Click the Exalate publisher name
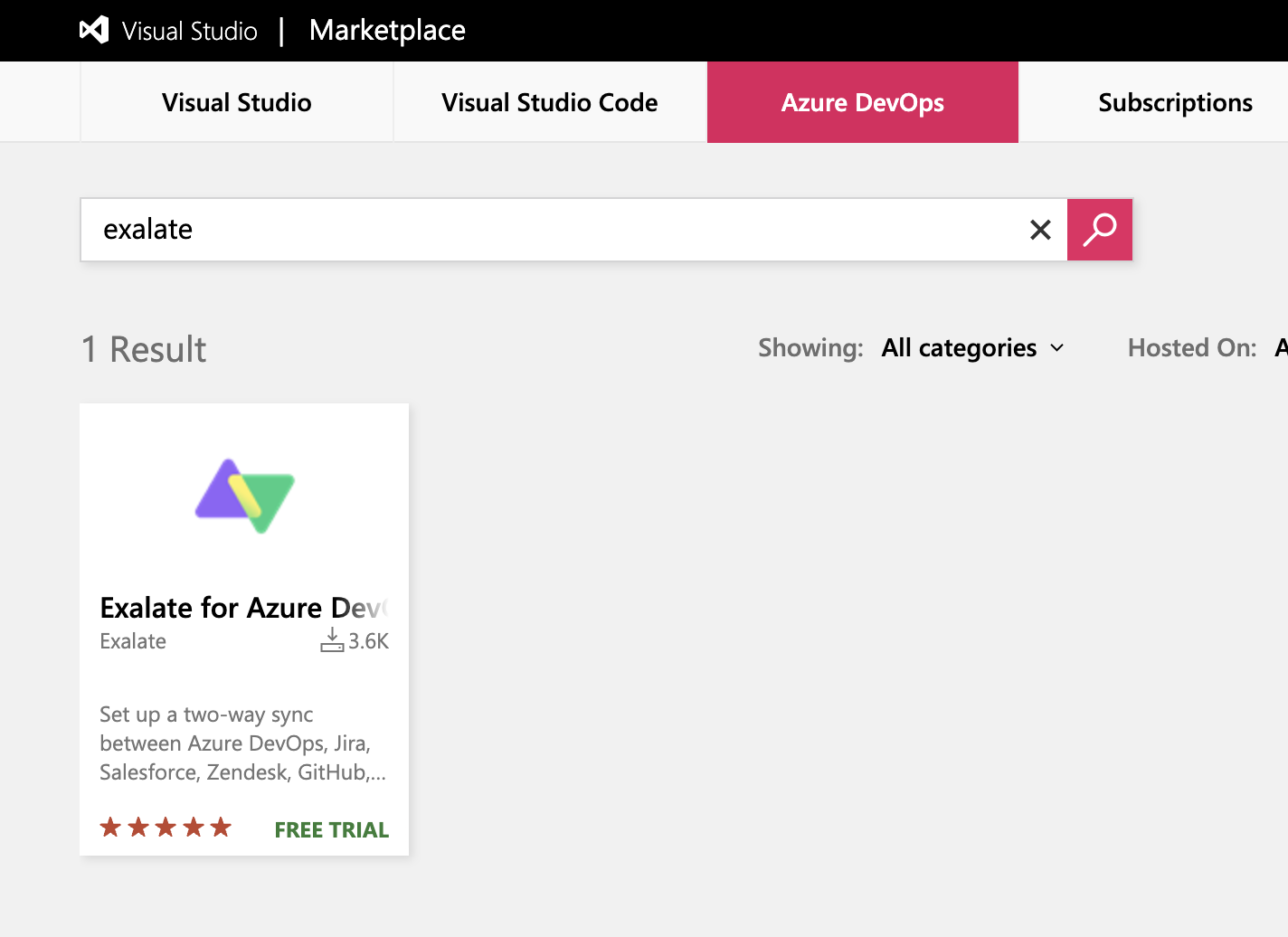 [133, 641]
